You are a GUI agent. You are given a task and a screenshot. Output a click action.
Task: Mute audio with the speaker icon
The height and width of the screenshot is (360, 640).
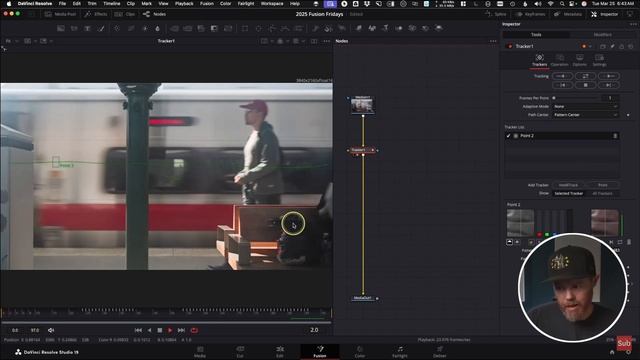[x=51, y=330]
